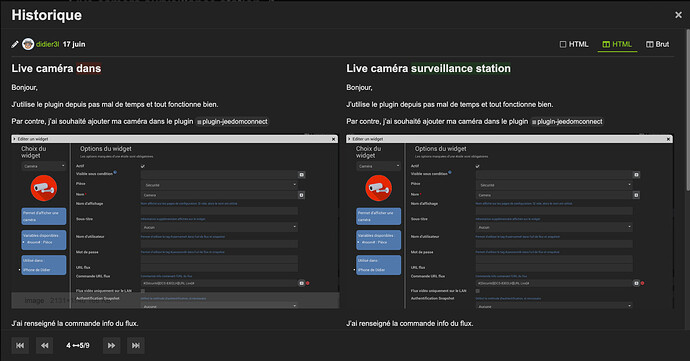Screen dimensions: 690x361
Task: Click the plugin-jeedomconnect tag in left column
Action: (232, 122)
